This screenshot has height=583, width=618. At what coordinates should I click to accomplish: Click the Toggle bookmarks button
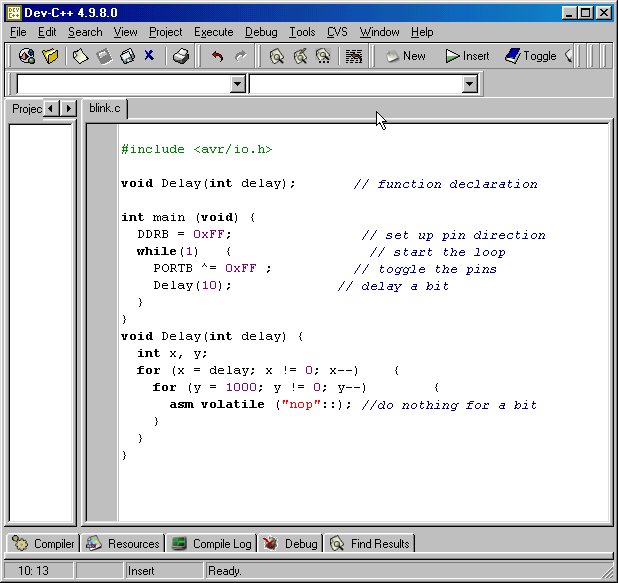point(531,56)
